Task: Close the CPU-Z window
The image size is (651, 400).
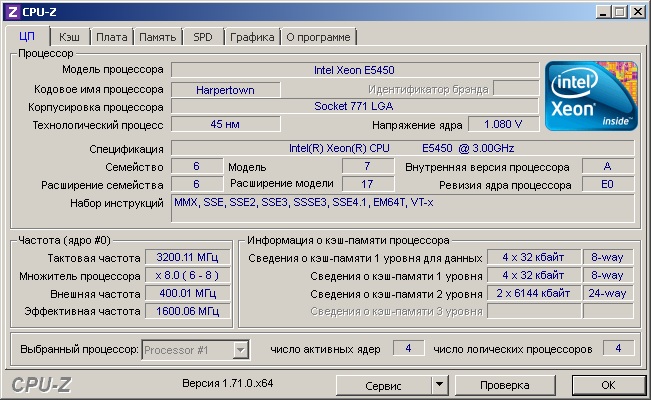Action: (x=638, y=12)
